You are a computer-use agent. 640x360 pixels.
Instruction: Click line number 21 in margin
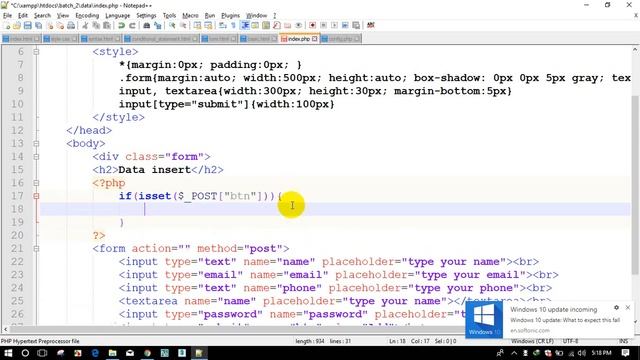[x=17, y=248]
